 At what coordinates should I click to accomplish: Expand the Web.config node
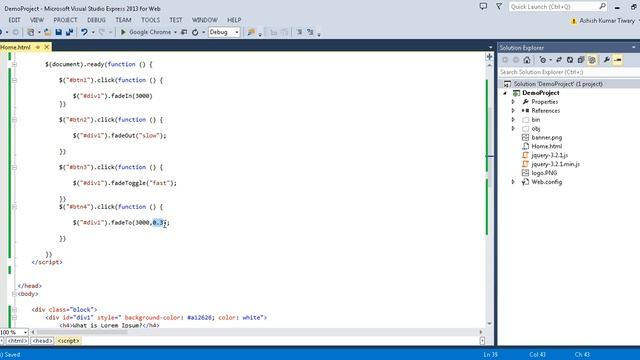(x=513, y=182)
